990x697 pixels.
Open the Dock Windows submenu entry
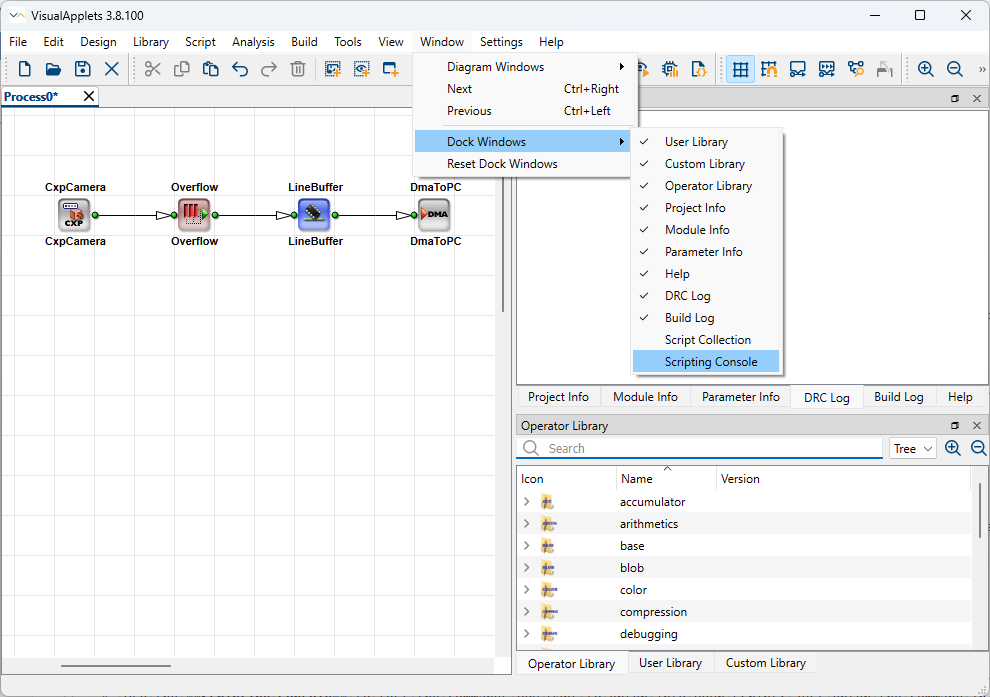coord(523,141)
